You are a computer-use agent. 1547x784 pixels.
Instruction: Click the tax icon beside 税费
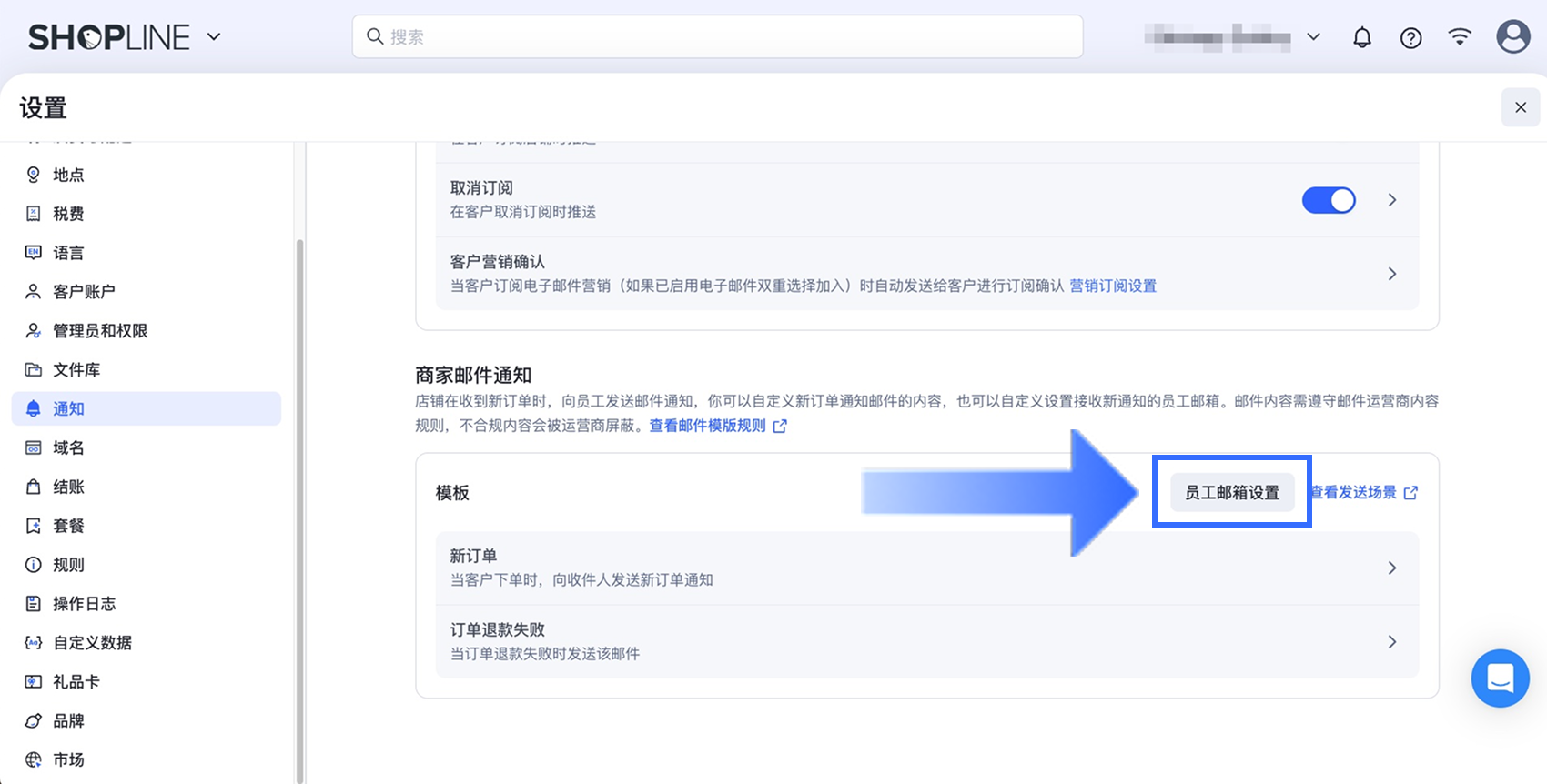tap(34, 214)
